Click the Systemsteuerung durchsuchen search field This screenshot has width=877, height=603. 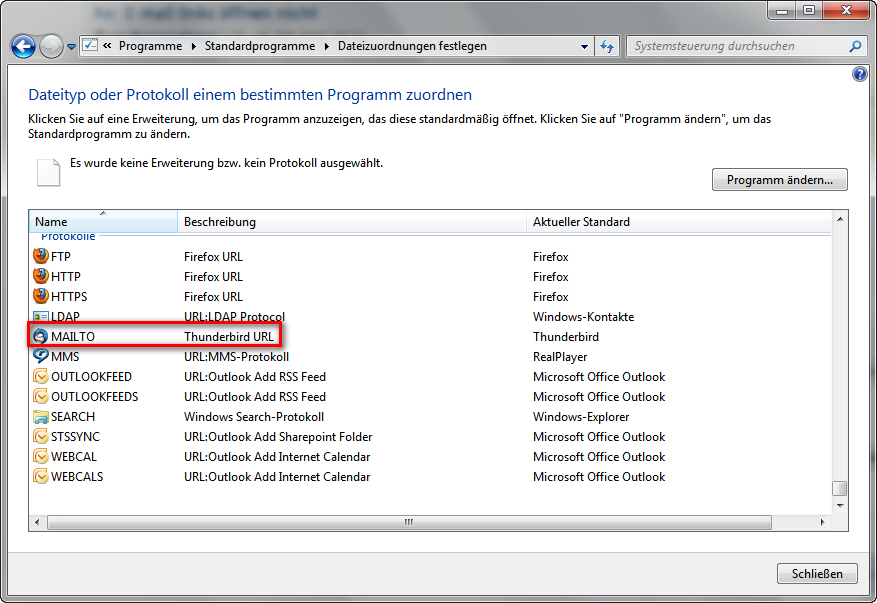pyautogui.click(x=738, y=46)
